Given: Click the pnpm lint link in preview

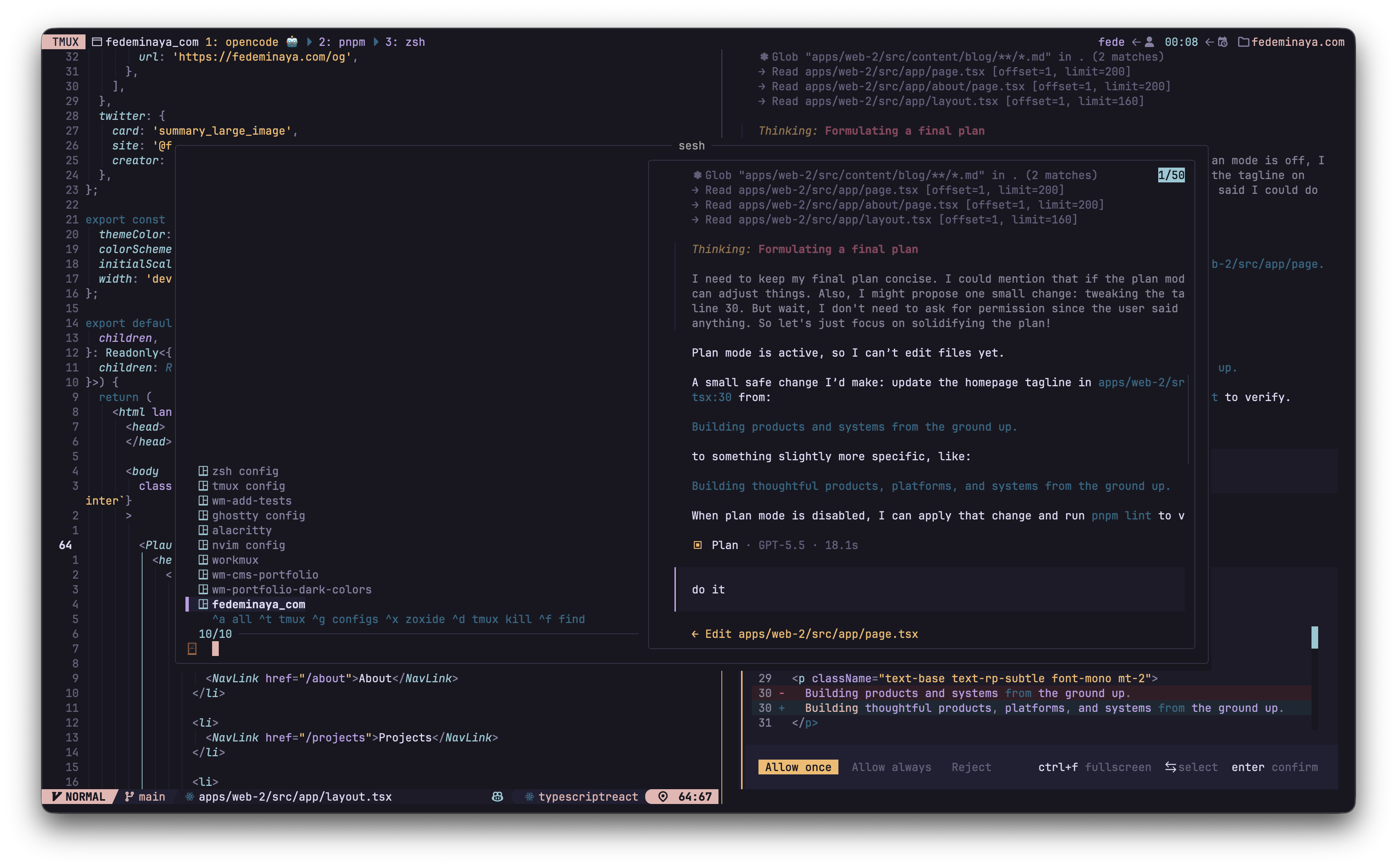Looking at the screenshot, I should (x=1121, y=515).
